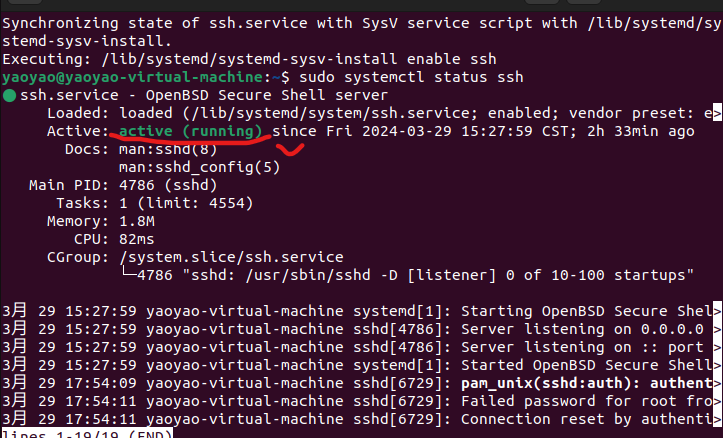Click the sudo systemctl status ssh command
Viewport: 723px width, 438px height.
[x=411, y=77]
